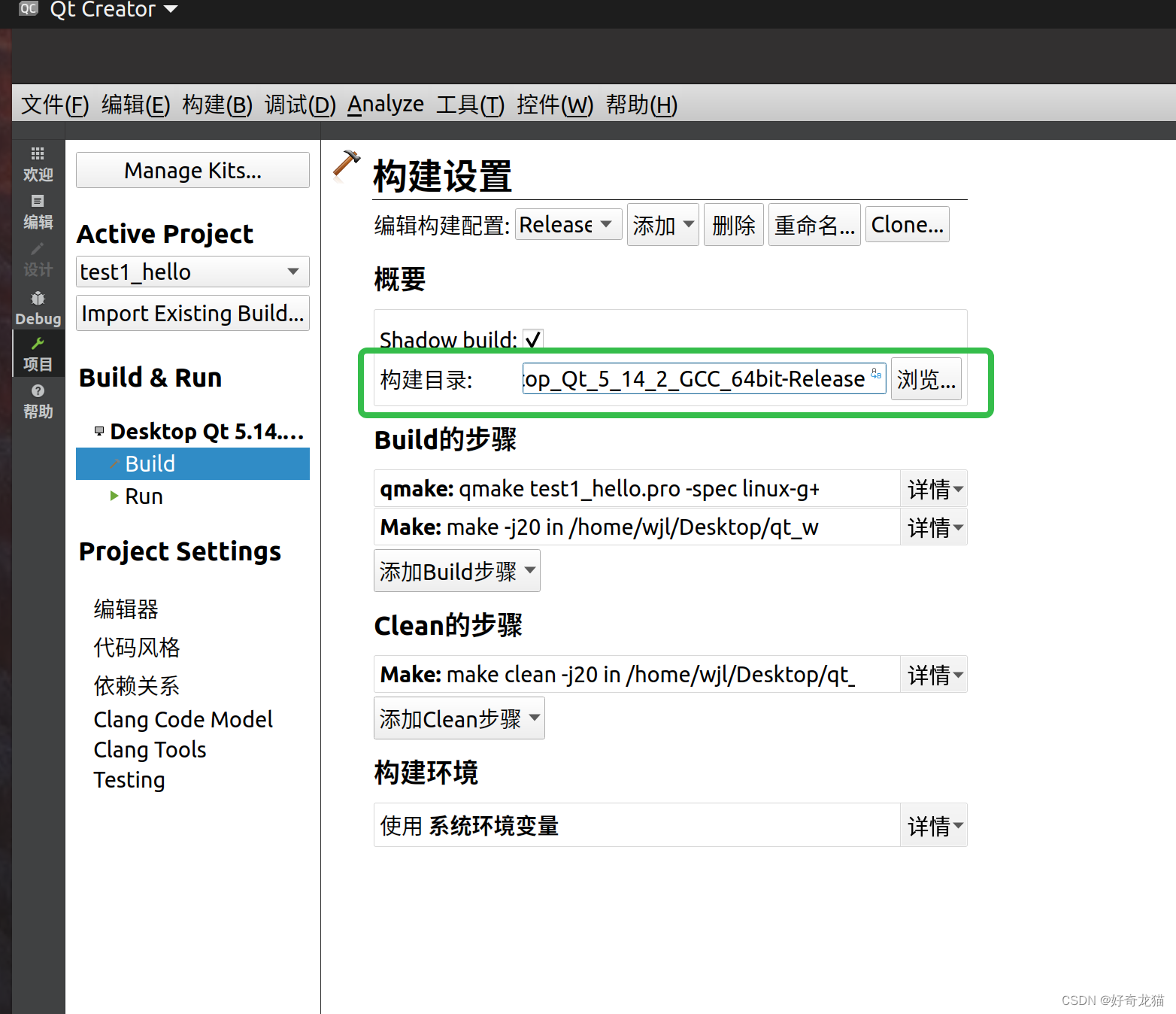Open the 添加Clean步骤 dropdown
Viewport: 1176px width, 1014px height.
(x=459, y=718)
